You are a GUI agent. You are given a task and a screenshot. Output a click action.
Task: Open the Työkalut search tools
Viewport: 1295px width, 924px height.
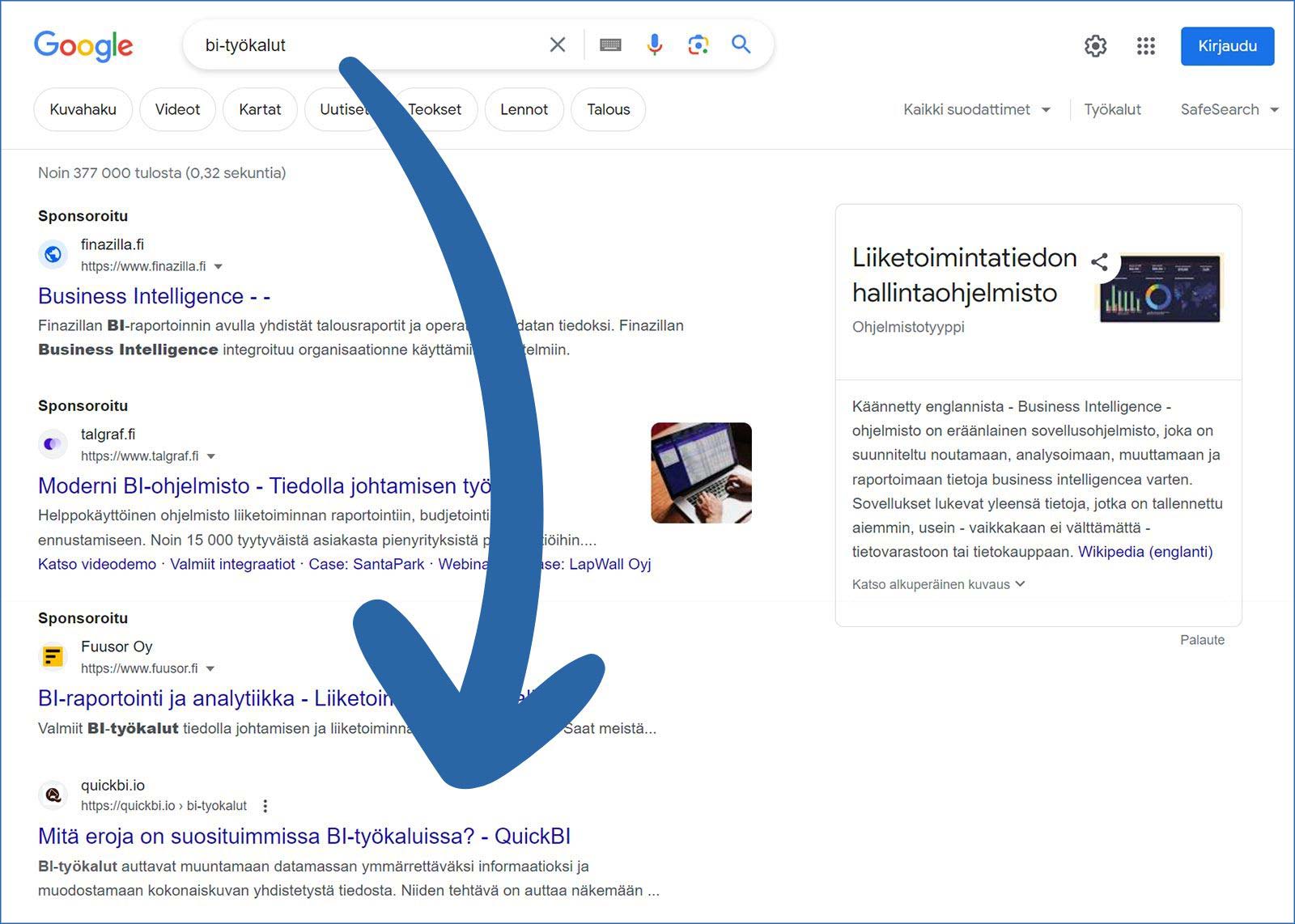[x=1112, y=109]
